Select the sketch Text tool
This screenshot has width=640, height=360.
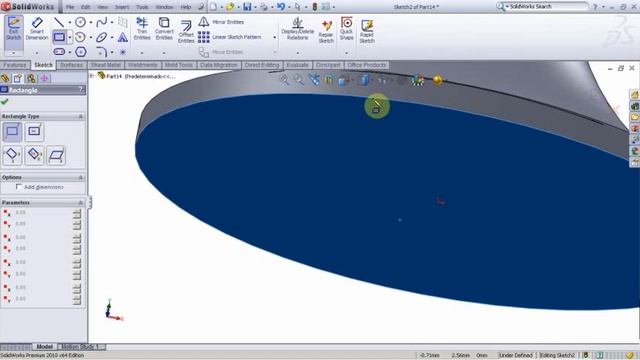(x=122, y=38)
